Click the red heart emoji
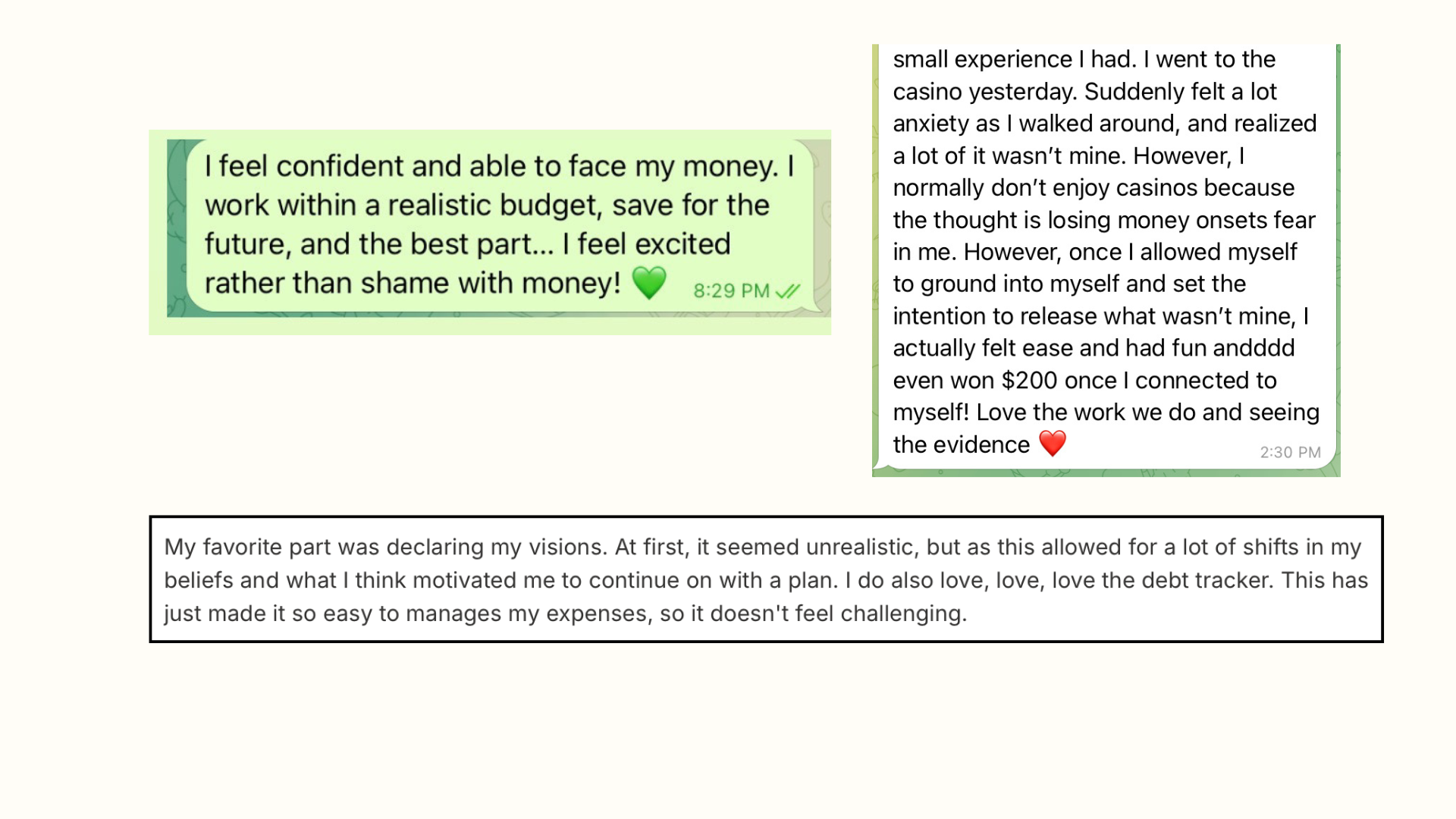1456x819 pixels. [x=1053, y=444]
